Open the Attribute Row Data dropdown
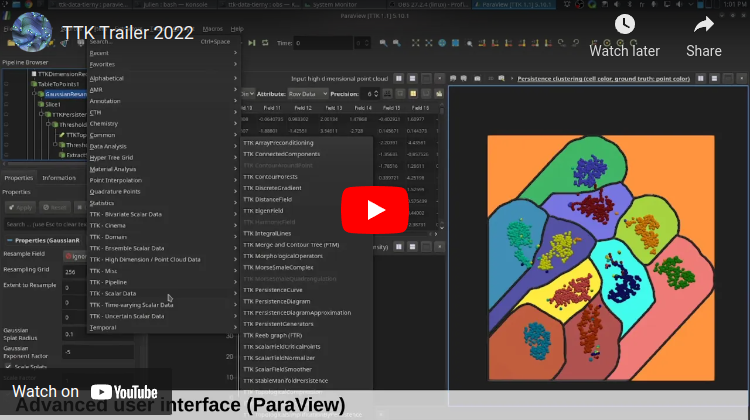This screenshot has width=750, height=420. [x=308, y=94]
